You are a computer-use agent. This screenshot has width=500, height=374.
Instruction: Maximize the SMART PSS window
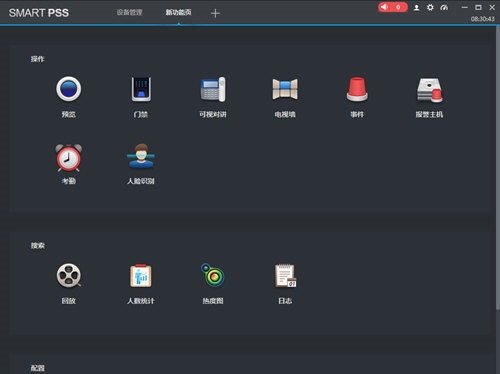click(478, 7)
